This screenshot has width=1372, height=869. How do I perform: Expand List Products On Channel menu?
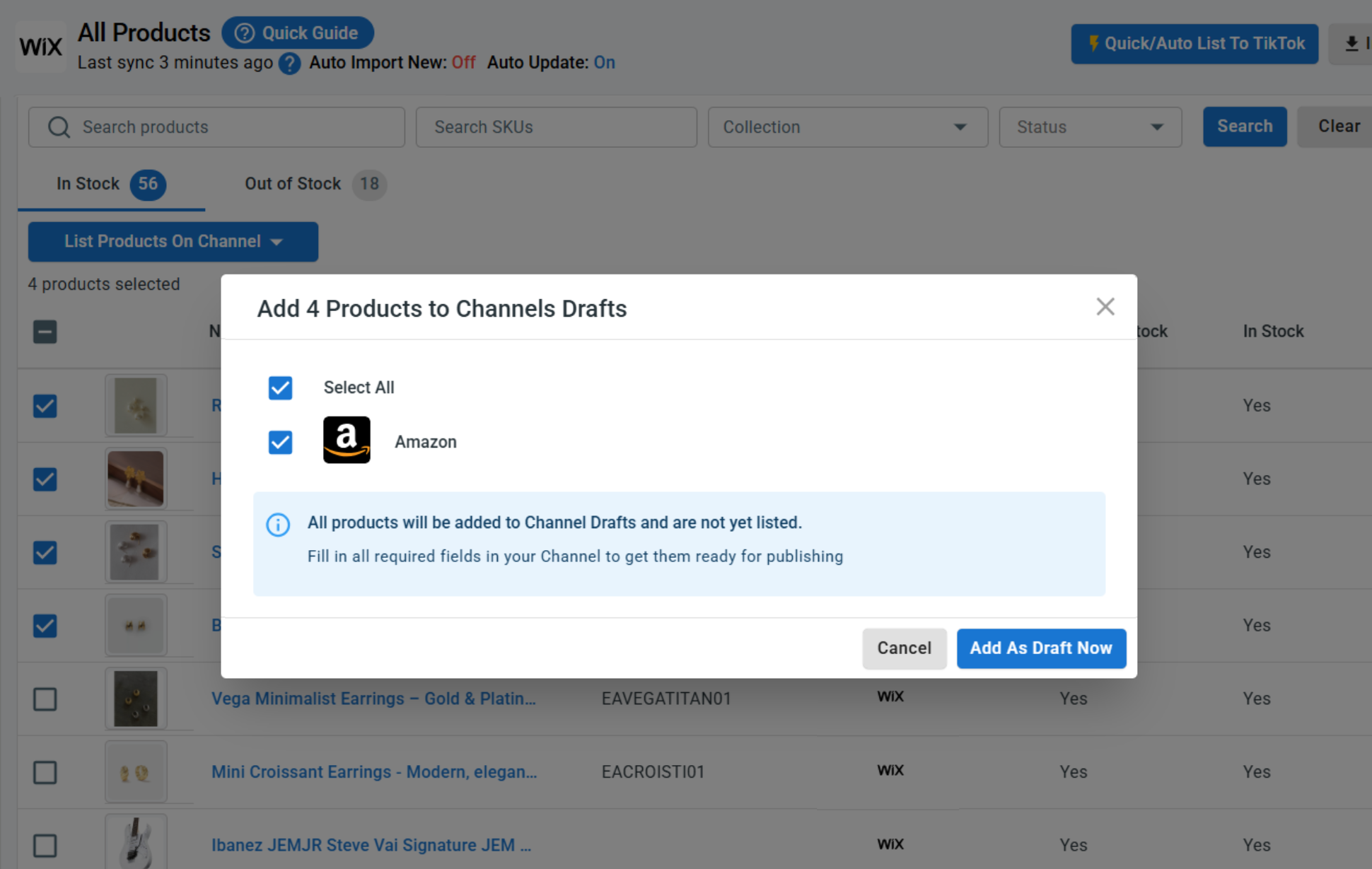(x=173, y=242)
